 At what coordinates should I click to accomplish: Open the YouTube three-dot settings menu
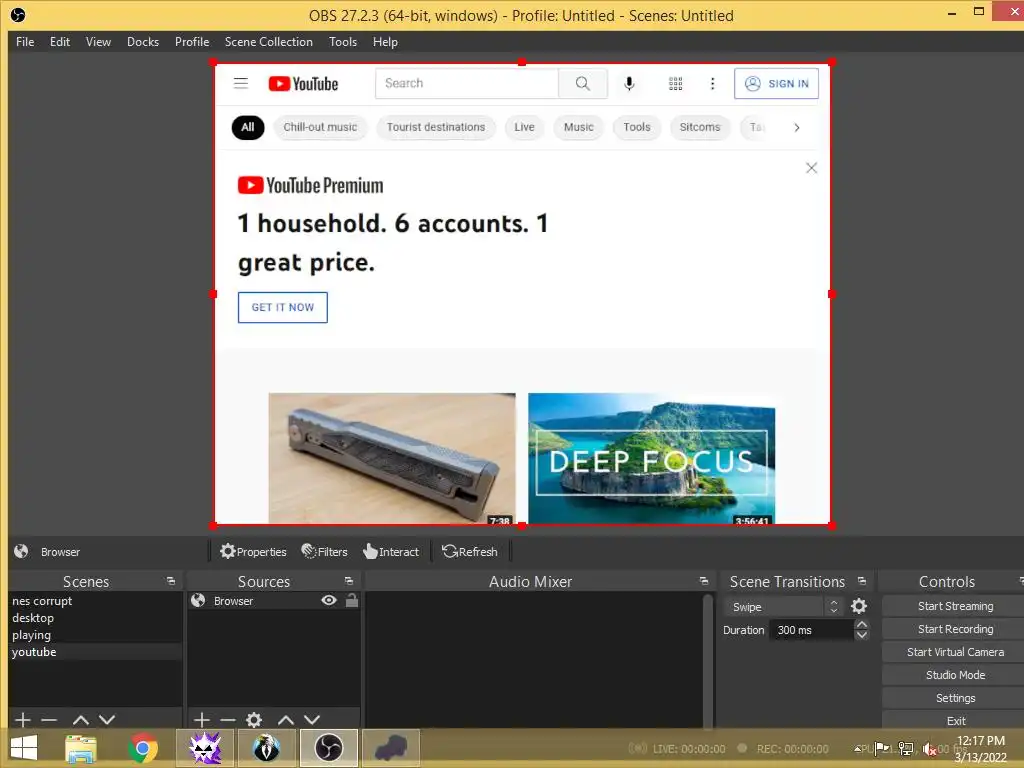(x=712, y=83)
